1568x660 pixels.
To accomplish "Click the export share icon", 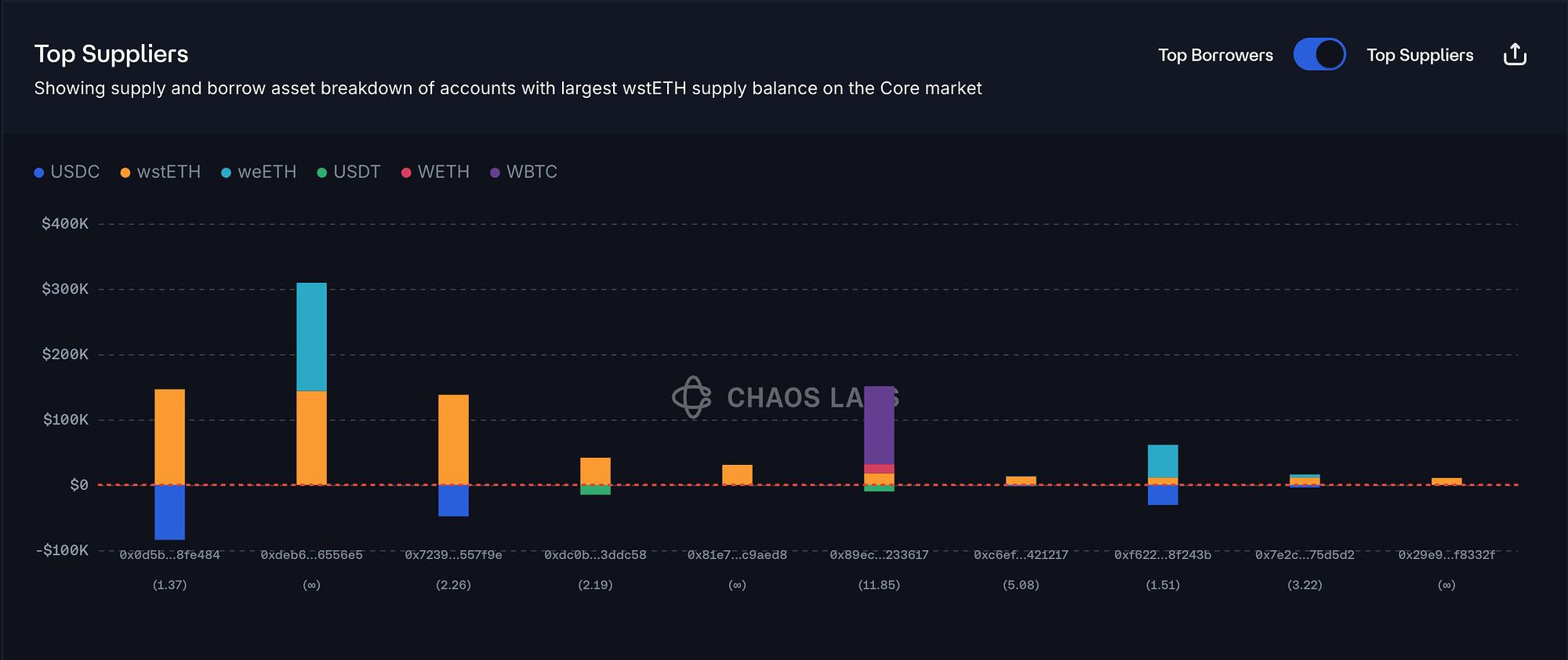I will (1515, 55).
